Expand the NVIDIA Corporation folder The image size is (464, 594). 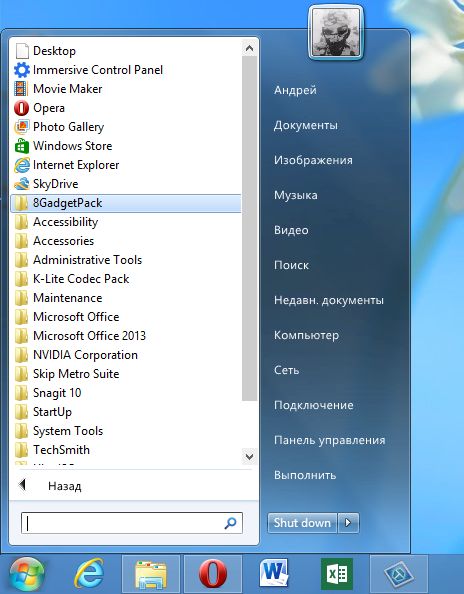click(126, 355)
